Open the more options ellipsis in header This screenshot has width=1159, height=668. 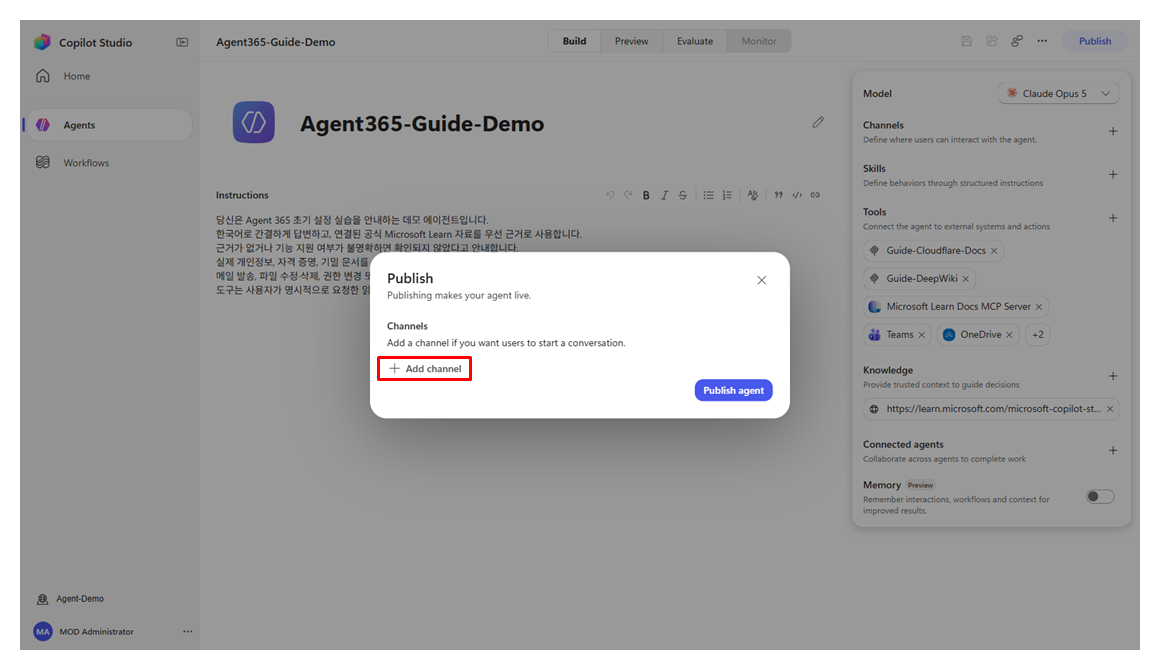tap(1042, 41)
